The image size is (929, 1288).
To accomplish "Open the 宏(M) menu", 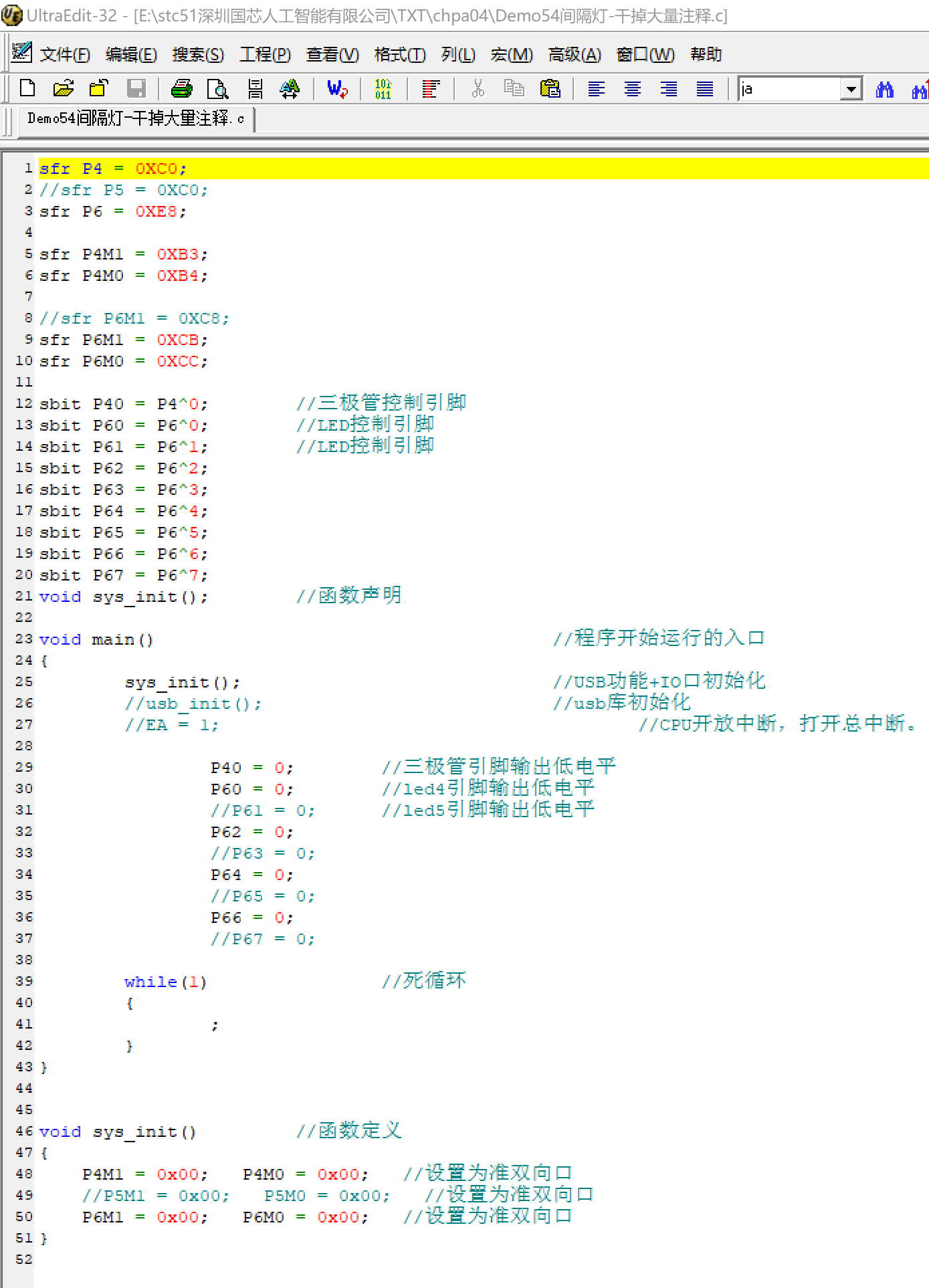I will click(512, 54).
